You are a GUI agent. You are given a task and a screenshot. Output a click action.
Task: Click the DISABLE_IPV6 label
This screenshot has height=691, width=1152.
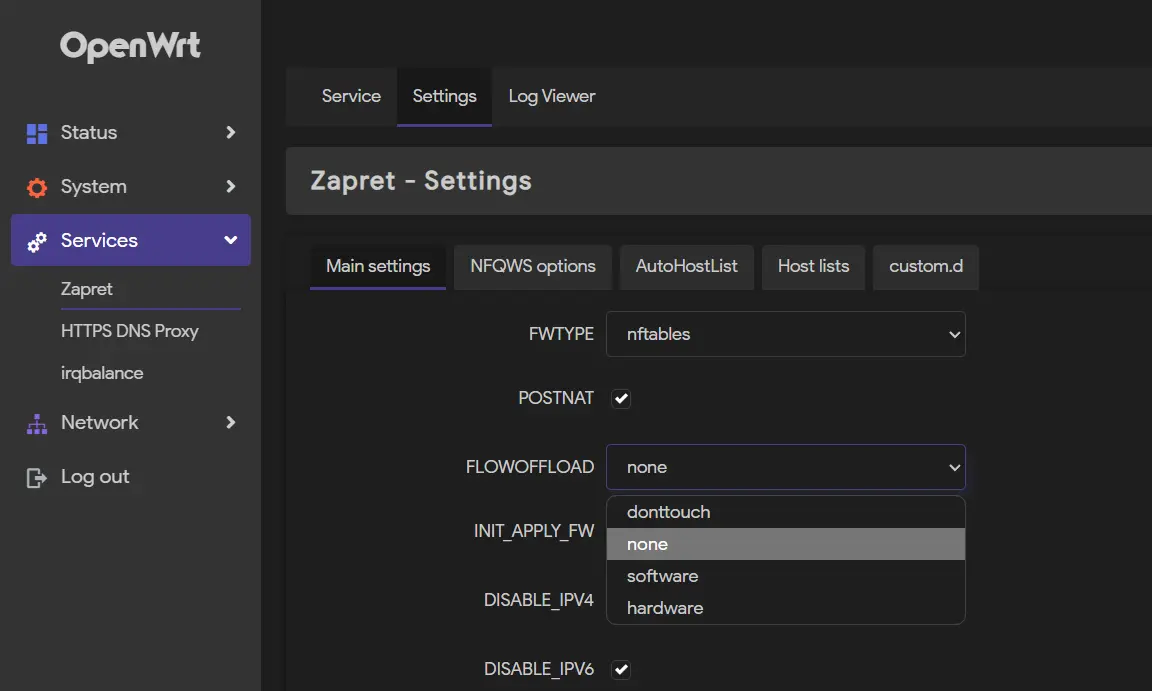point(539,669)
